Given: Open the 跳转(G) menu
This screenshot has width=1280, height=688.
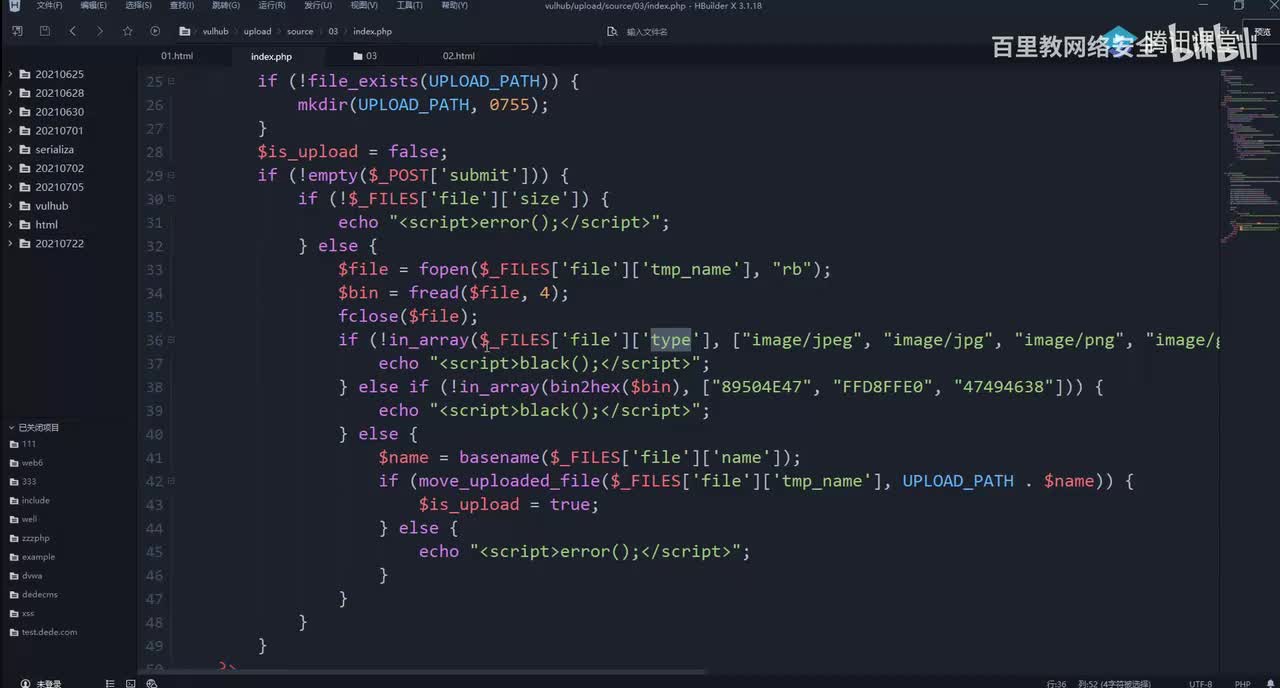Looking at the screenshot, I should tap(226, 5).
